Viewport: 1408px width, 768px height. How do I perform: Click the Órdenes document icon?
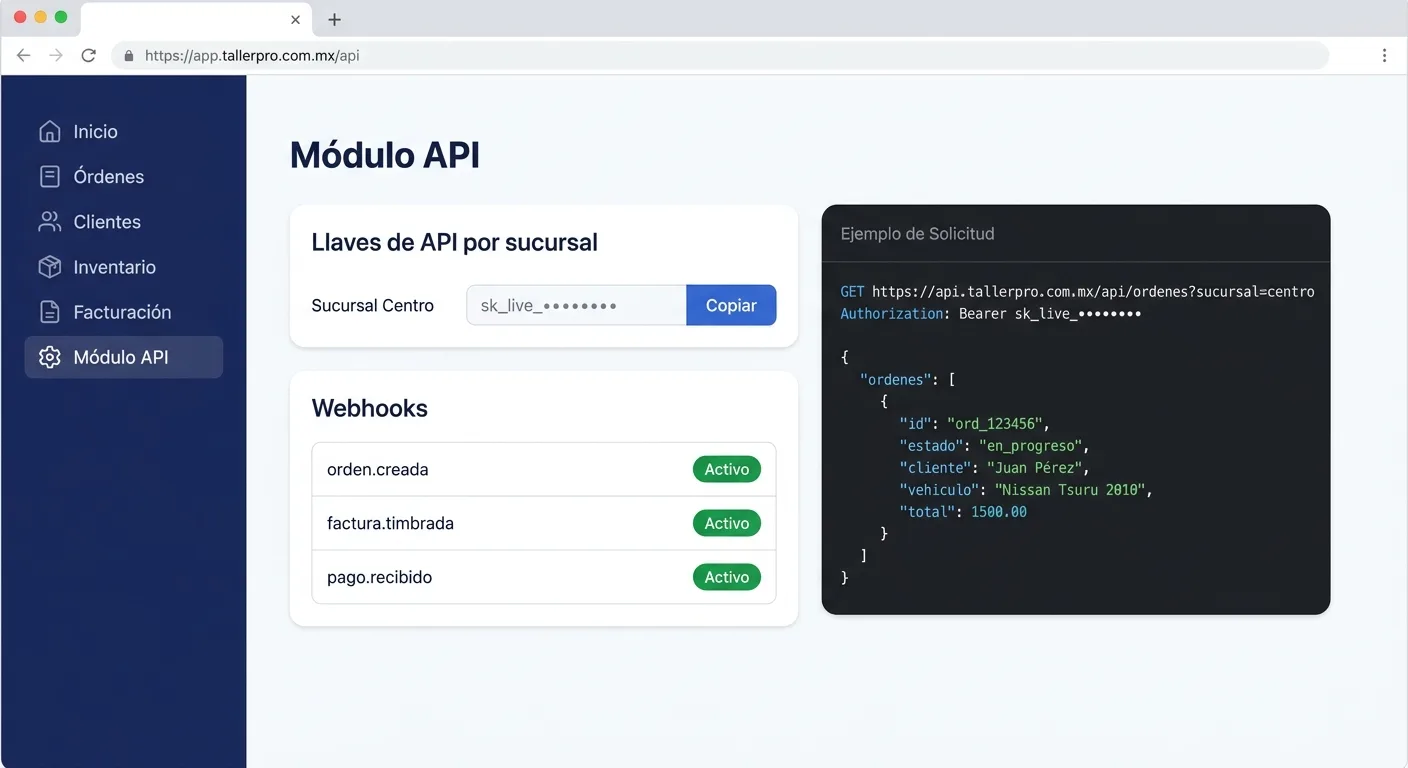tap(49, 176)
